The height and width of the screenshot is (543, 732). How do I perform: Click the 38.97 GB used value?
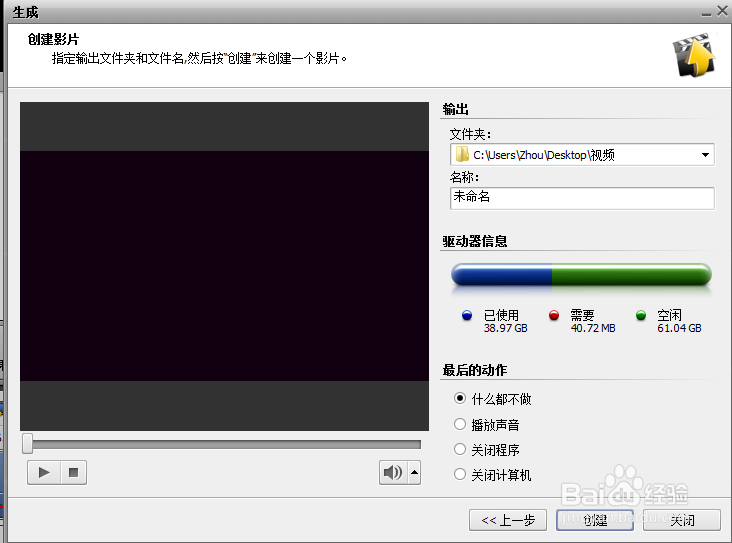tap(506, 328)
